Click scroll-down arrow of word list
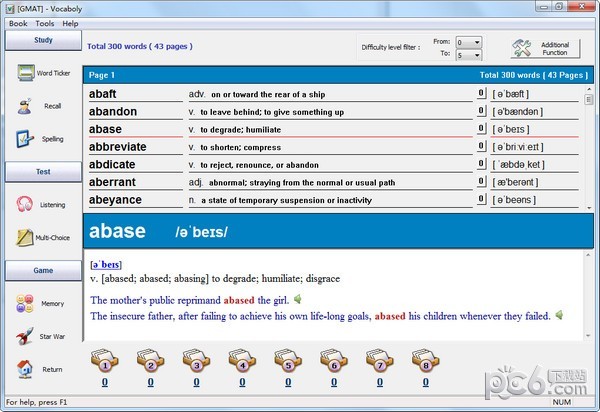600x412 pixels. (589, 208)
